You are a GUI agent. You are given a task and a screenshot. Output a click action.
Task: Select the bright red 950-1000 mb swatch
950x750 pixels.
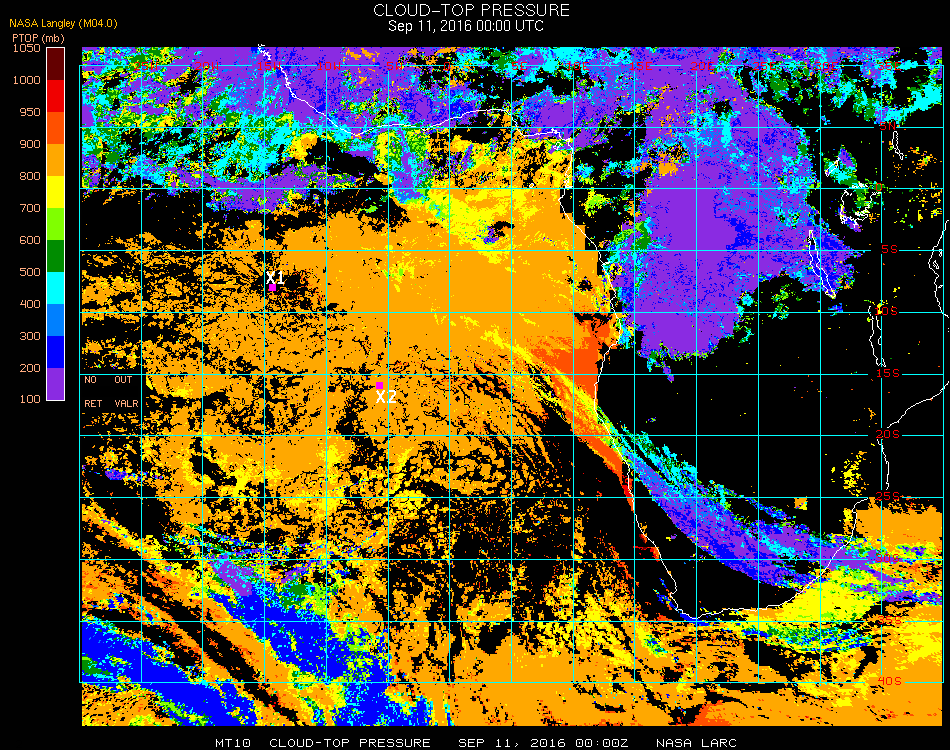tap(55, 96)
